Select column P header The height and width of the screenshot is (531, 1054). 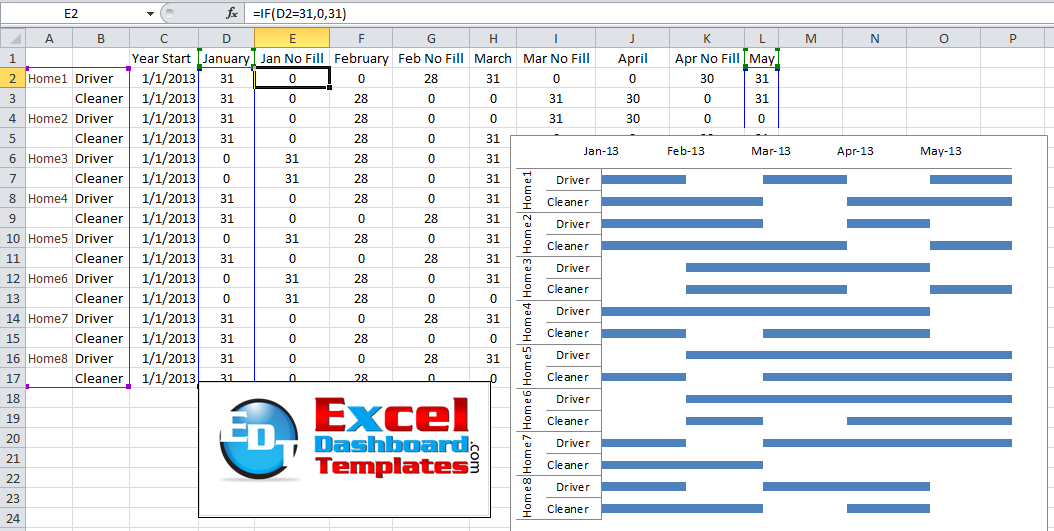click(x=1013, y=38)
